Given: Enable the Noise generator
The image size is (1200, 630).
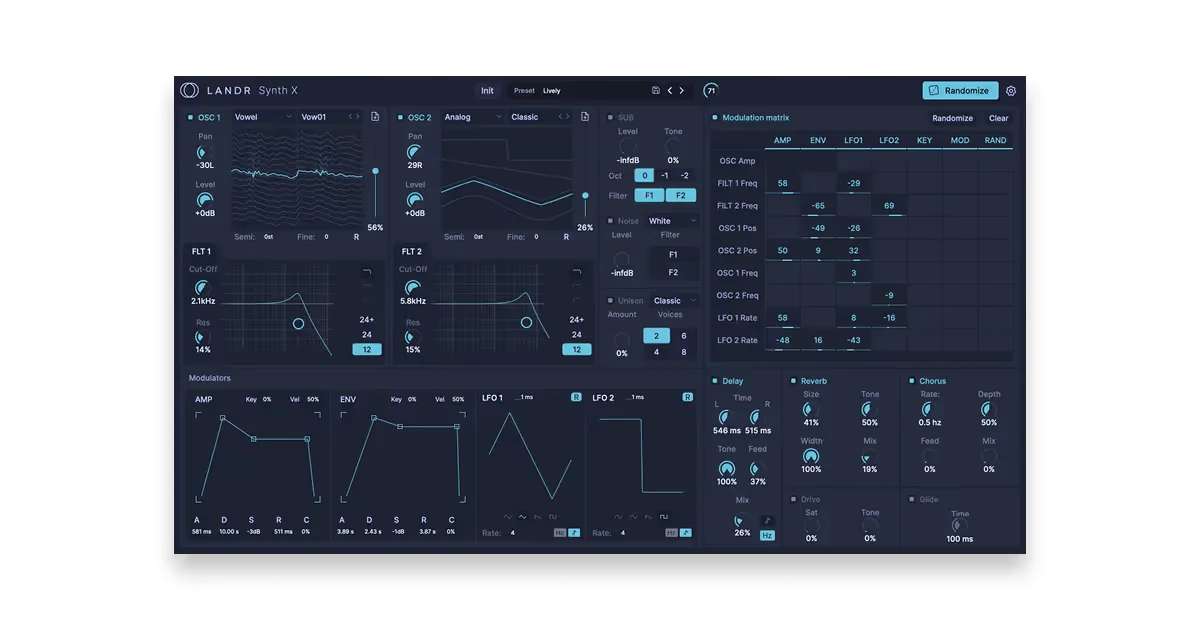Looking at the screenshot, I should click(611, 221).
